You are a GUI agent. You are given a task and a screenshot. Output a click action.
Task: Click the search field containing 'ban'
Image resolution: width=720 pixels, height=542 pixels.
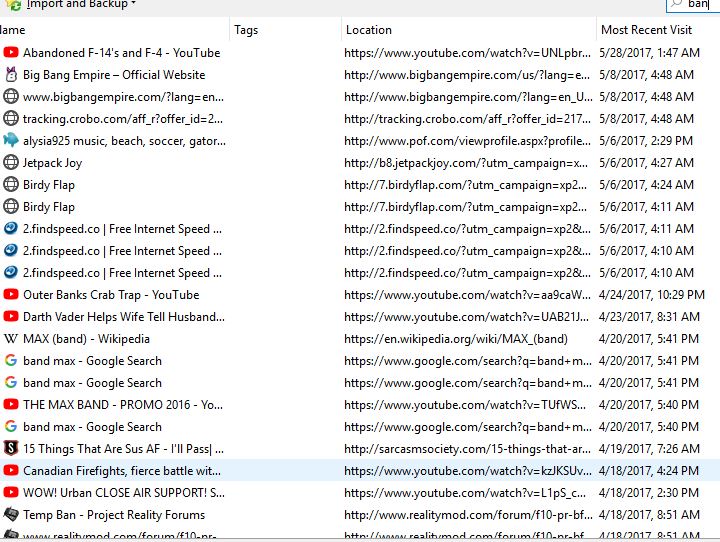(x=693, y=5)
